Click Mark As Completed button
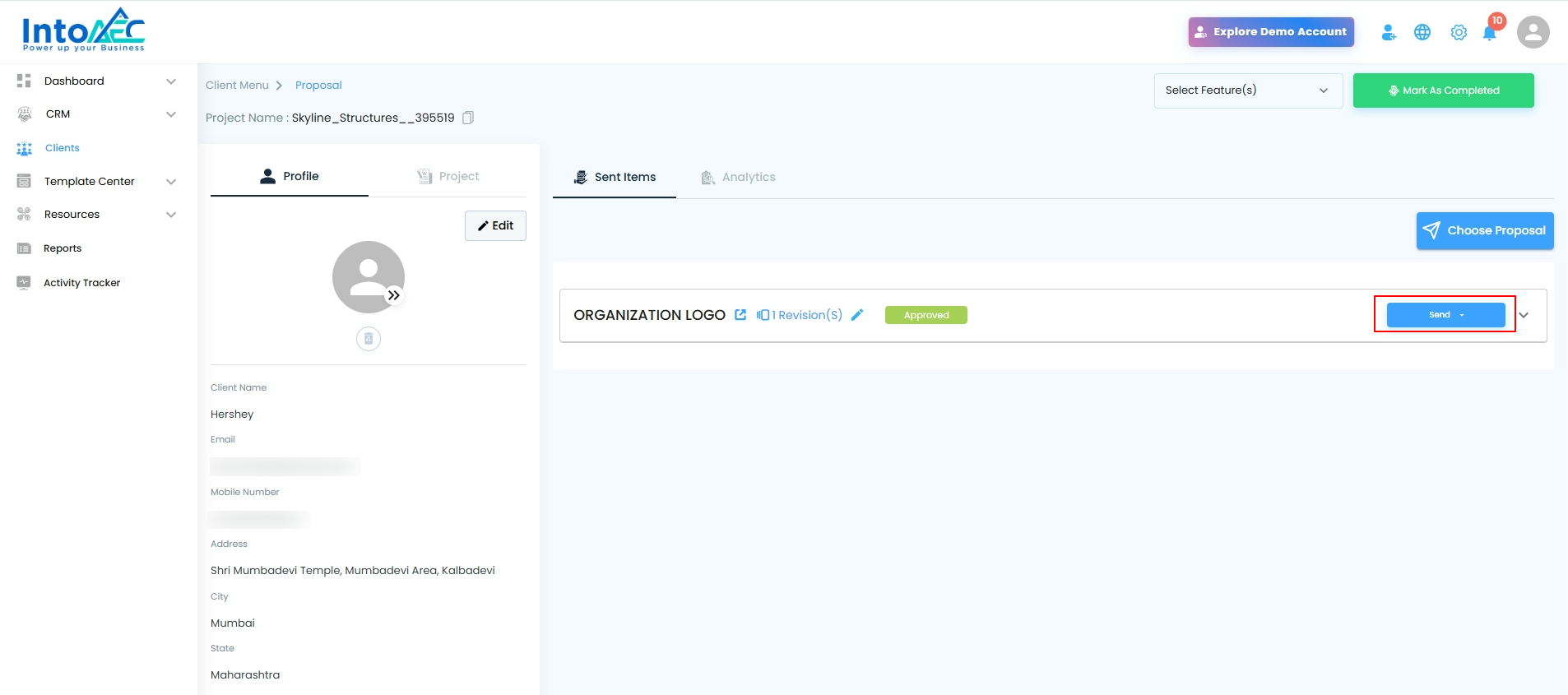This screenshot has width=1568, height=695. [x=1444, y=90]
